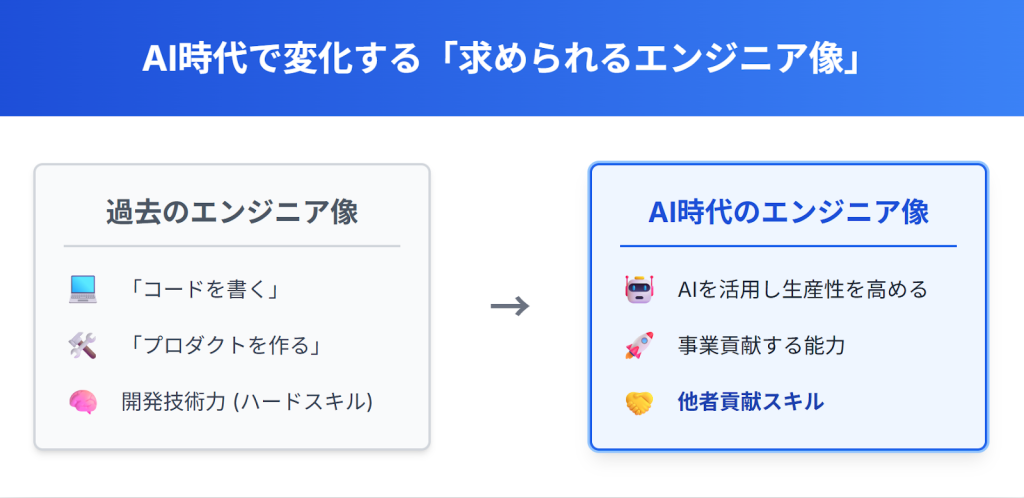This screenshot has width=1024, height=498.
Task: Click the AI時代のエンジニア像 heading
Action: (x=788, y=212)
